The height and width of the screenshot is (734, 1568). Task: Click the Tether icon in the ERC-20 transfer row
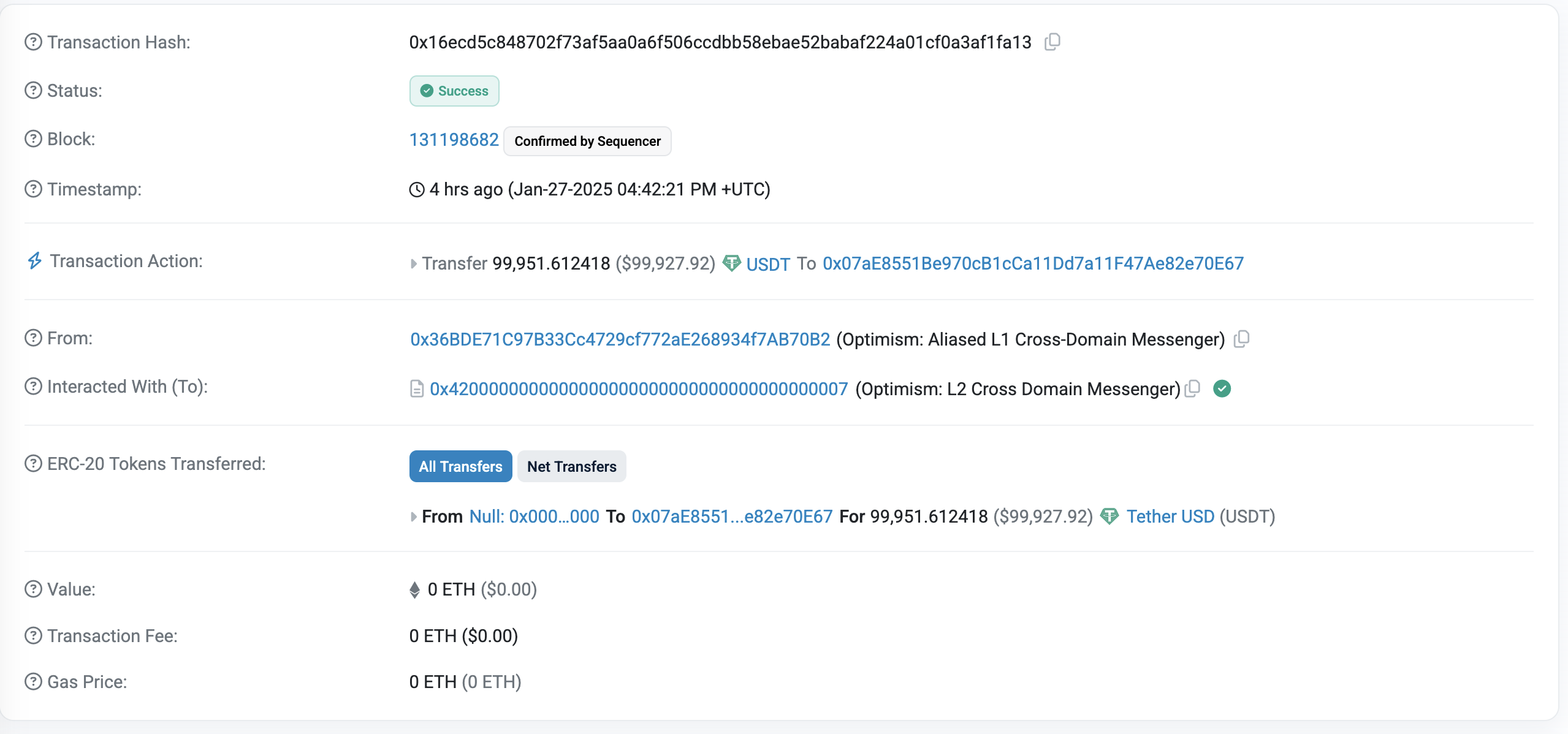1109,516
